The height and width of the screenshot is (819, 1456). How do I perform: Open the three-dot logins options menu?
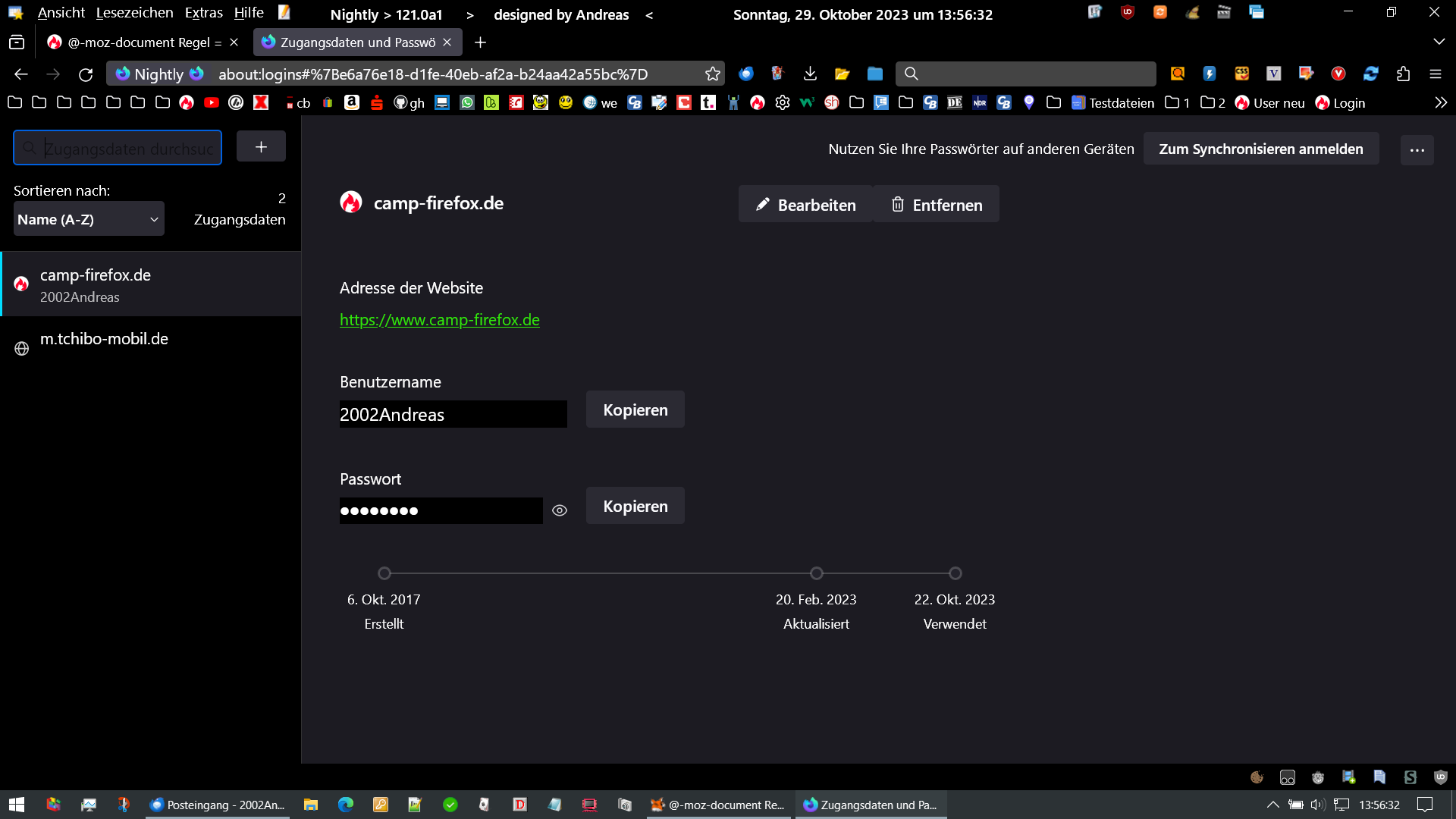click(1417, 150)
